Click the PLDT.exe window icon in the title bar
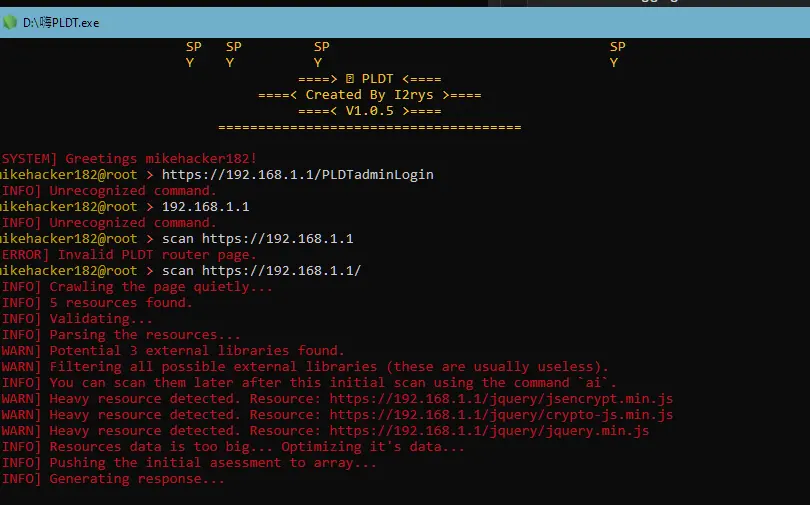Viewport: 810px width, 505px height. (9, 22)
